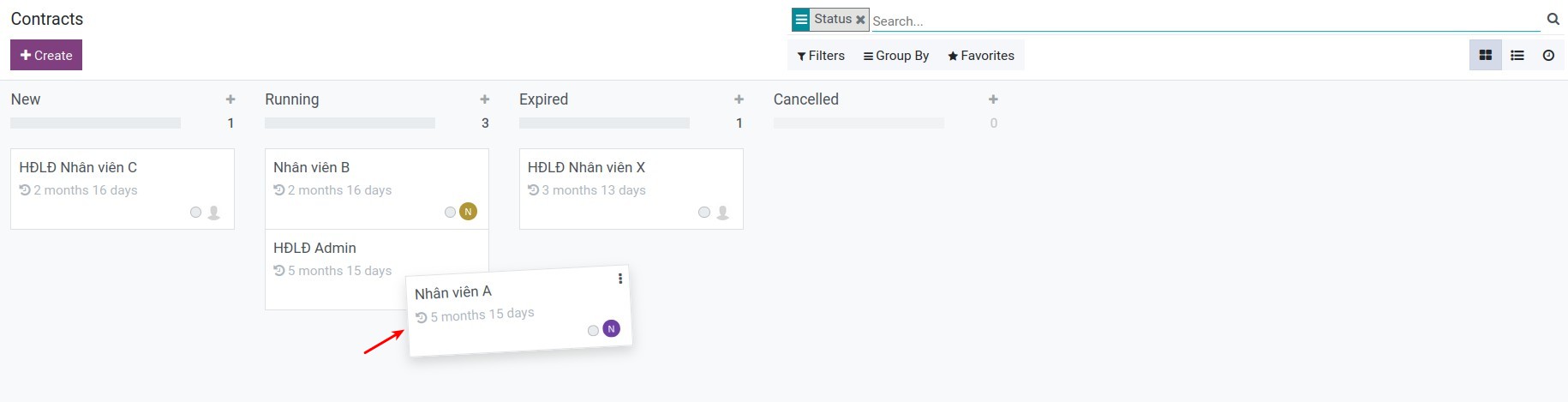
Task: Open the Favorites dropdown
Action: pos(981,56)
